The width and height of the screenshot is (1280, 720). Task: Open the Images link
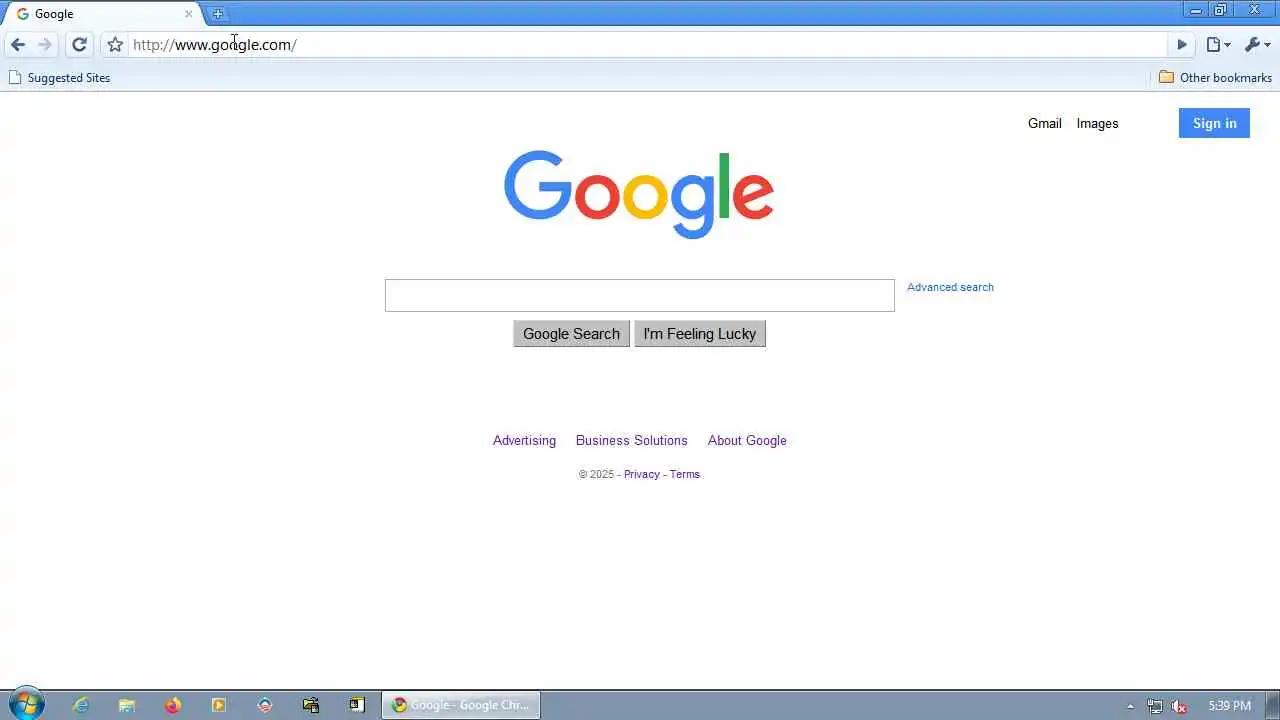pyautogui.click(x=1097, y=123)
